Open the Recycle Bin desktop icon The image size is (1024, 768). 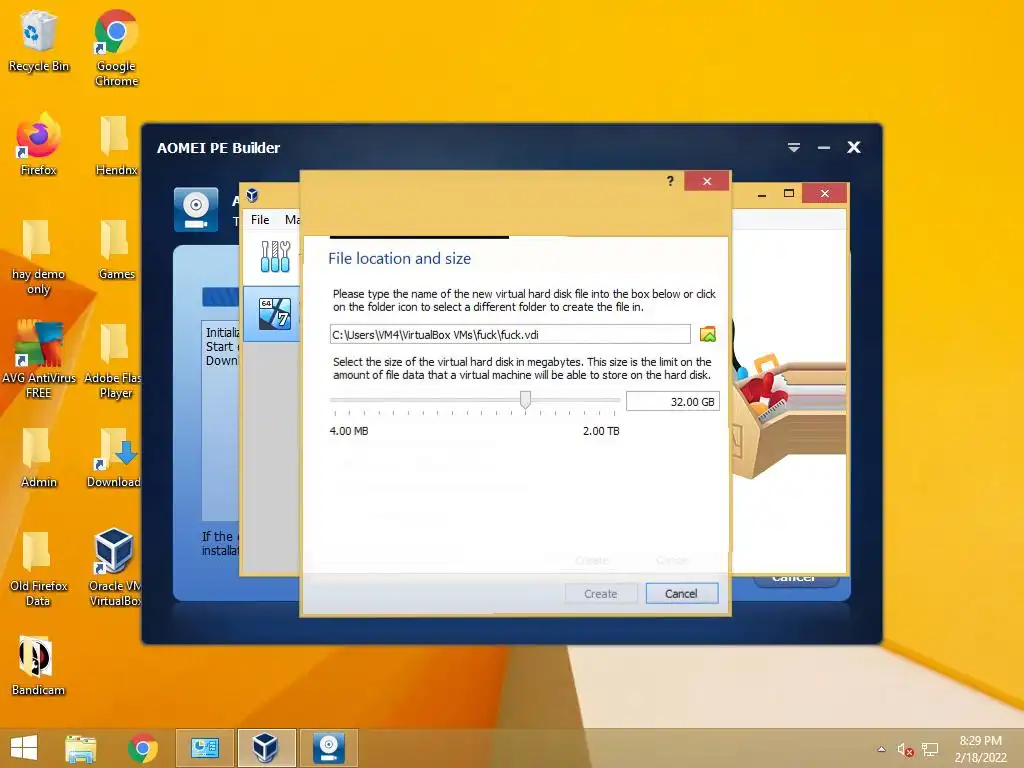39,40
